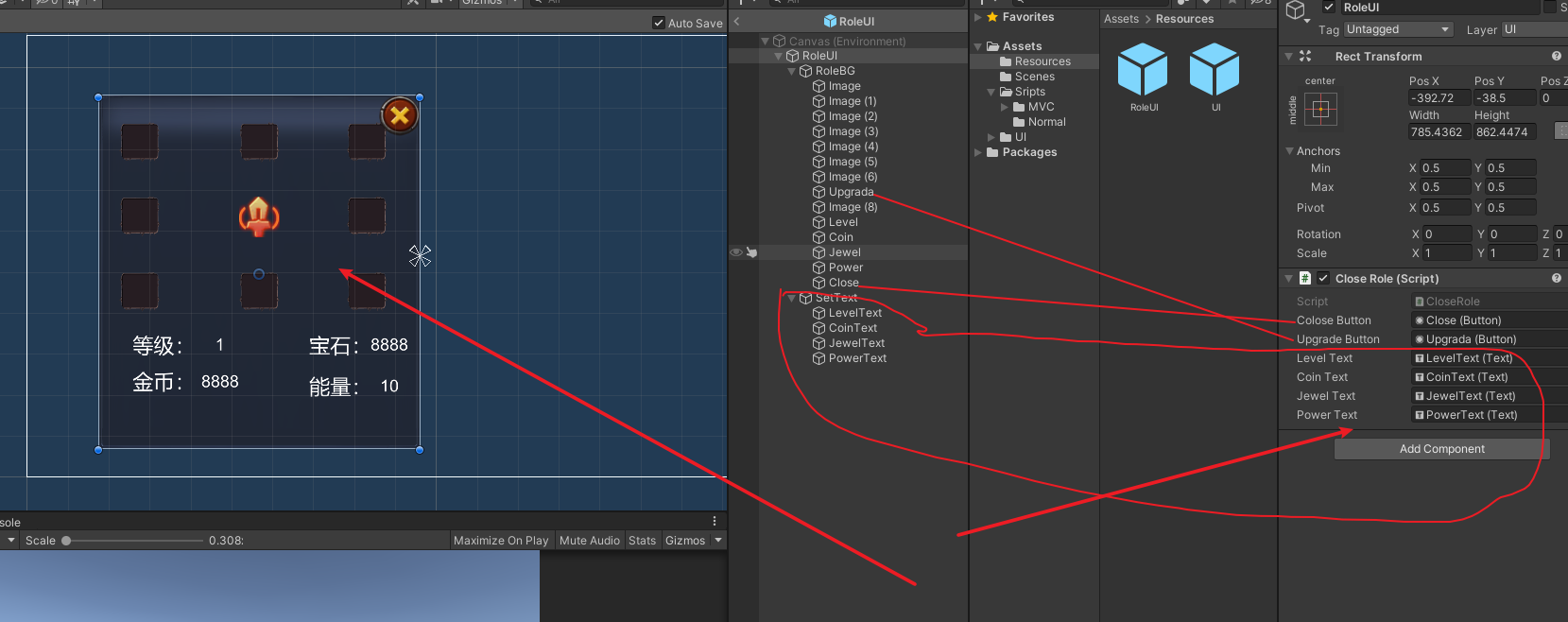Click the prefab back arrow in Hierarchy
The height and width of the screenshot is (622, 1568).
point(737,21)
